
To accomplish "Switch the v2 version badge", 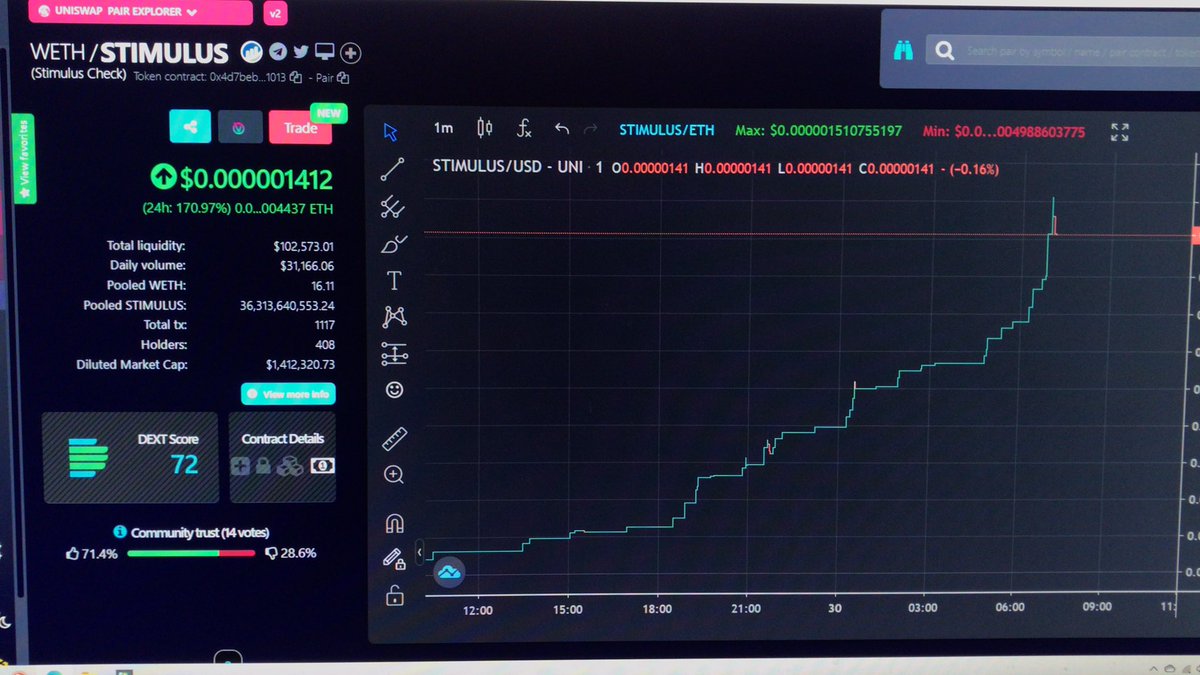I will coord(275,14).
